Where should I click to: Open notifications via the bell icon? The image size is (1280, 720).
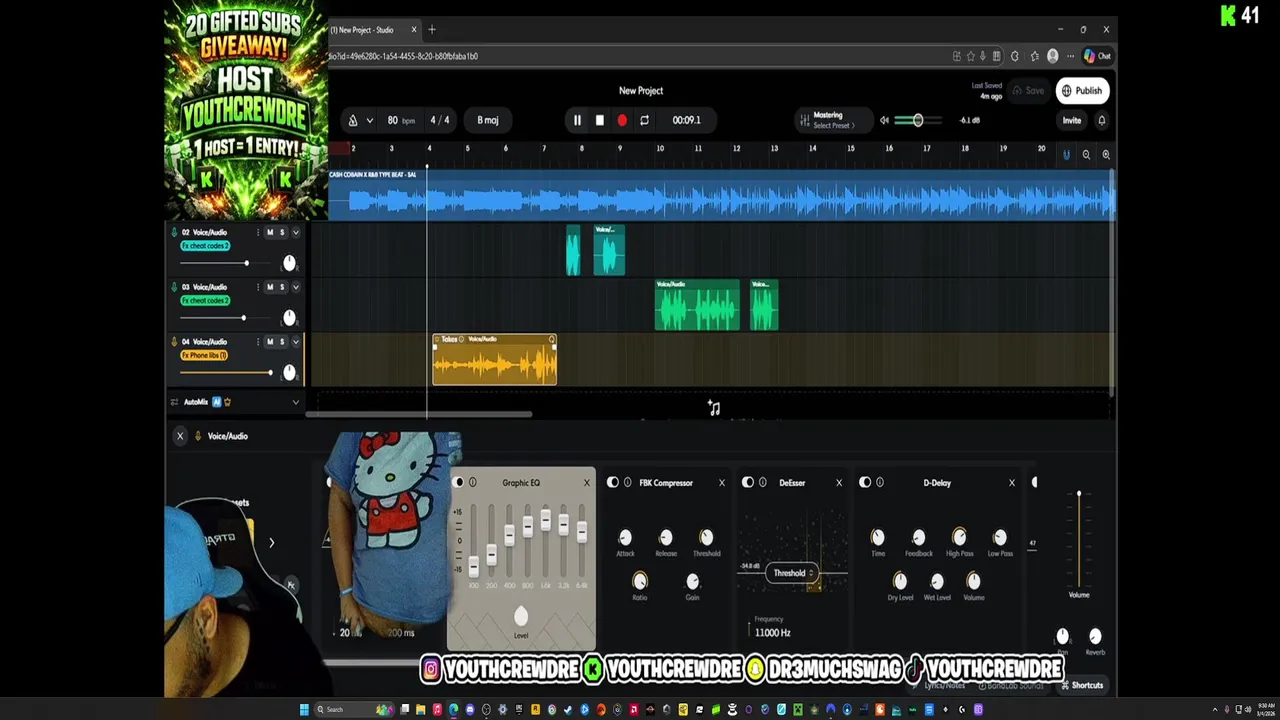[1101, 120]
